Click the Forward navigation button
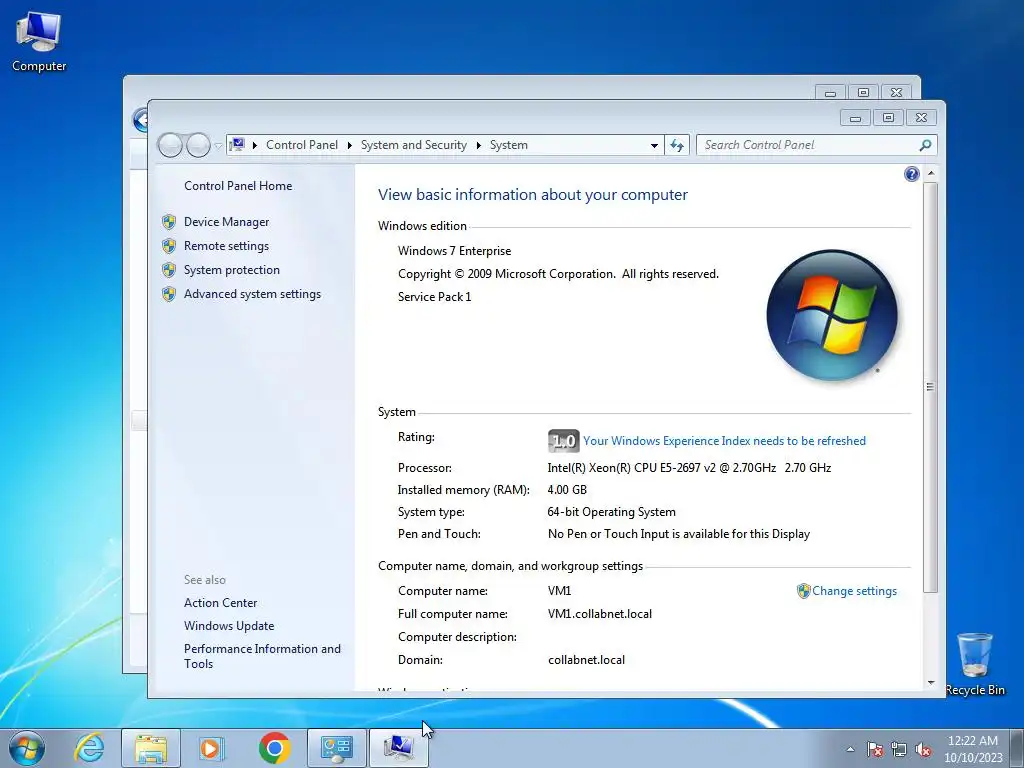The image size is (1024, 768). [x=198, y=145]
